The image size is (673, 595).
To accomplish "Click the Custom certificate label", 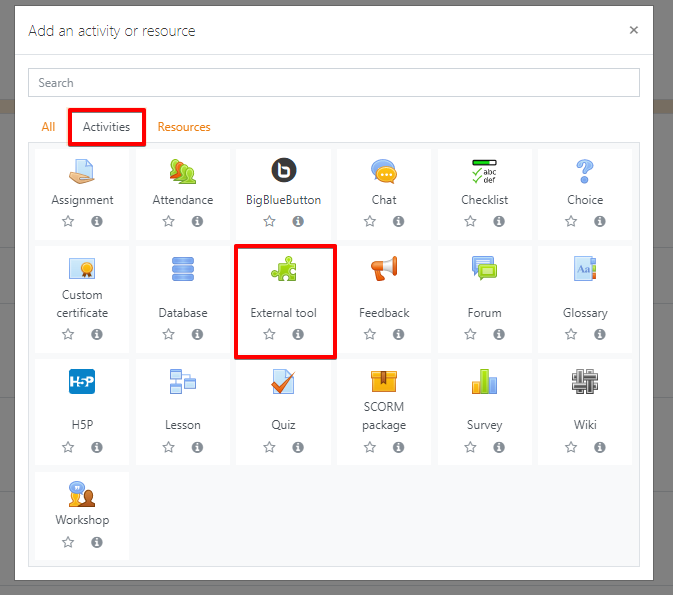I will [82, 304].
